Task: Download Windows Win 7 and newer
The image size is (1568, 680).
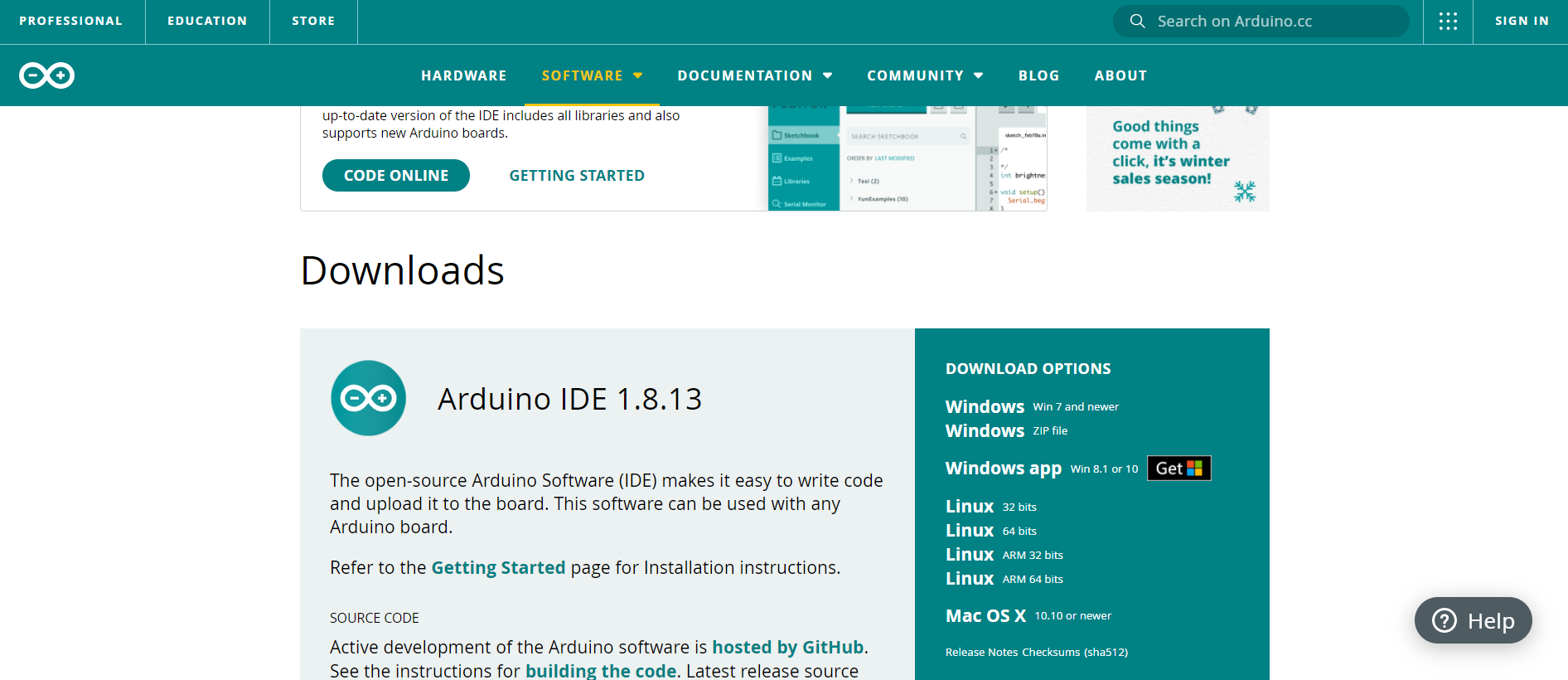Action: (x=1032, y=406)
